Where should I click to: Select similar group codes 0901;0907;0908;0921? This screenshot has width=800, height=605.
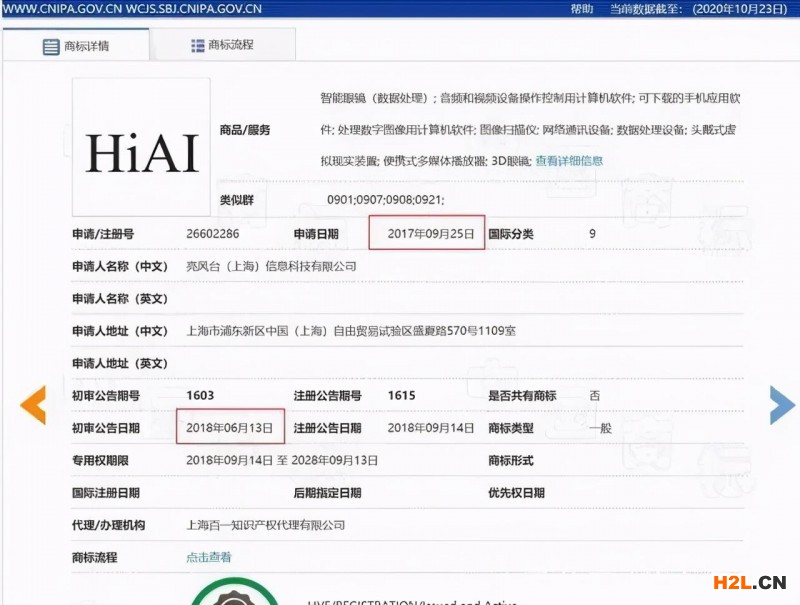click(386, 199)
